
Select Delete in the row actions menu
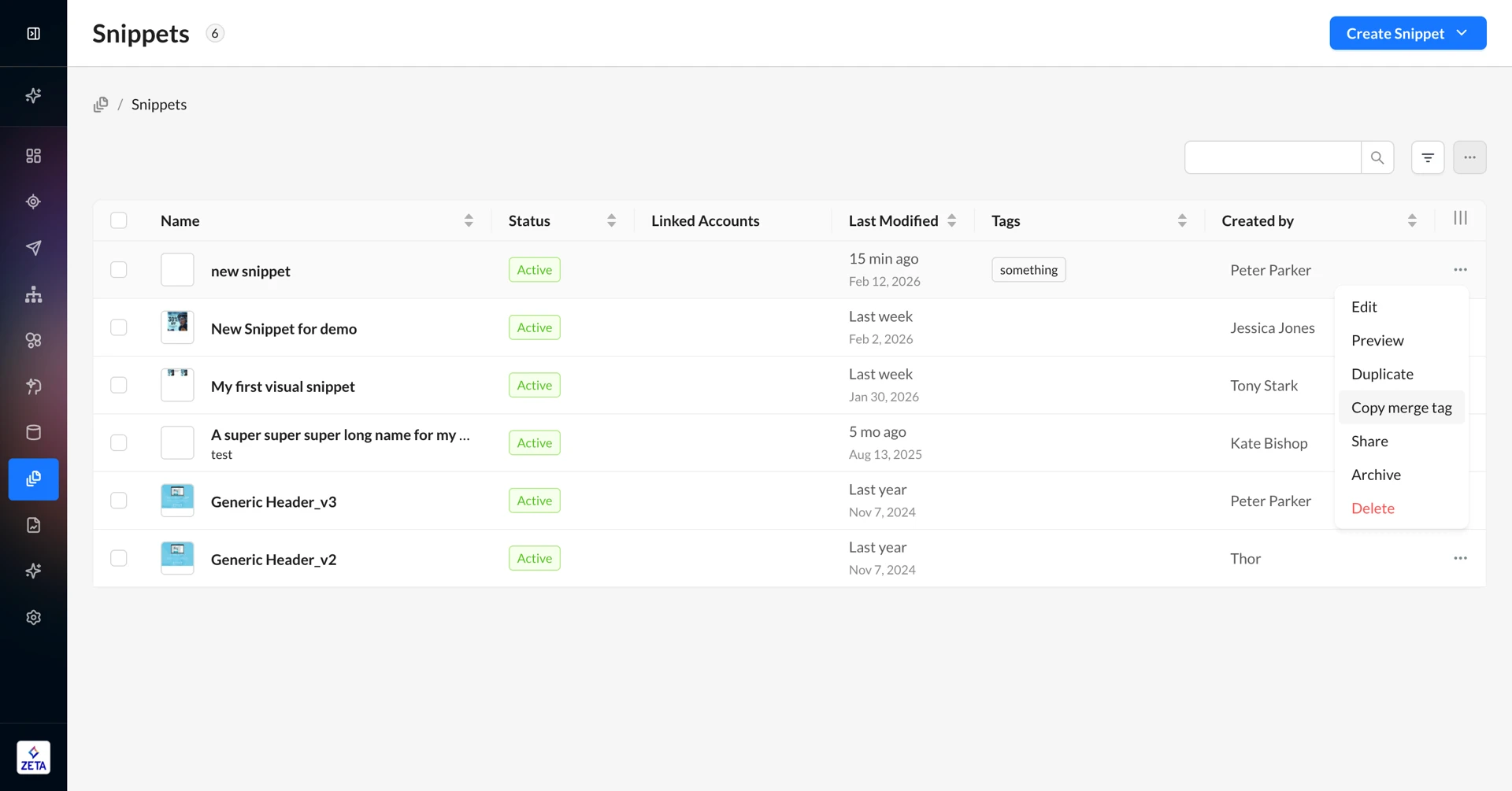click(1373, 508)
